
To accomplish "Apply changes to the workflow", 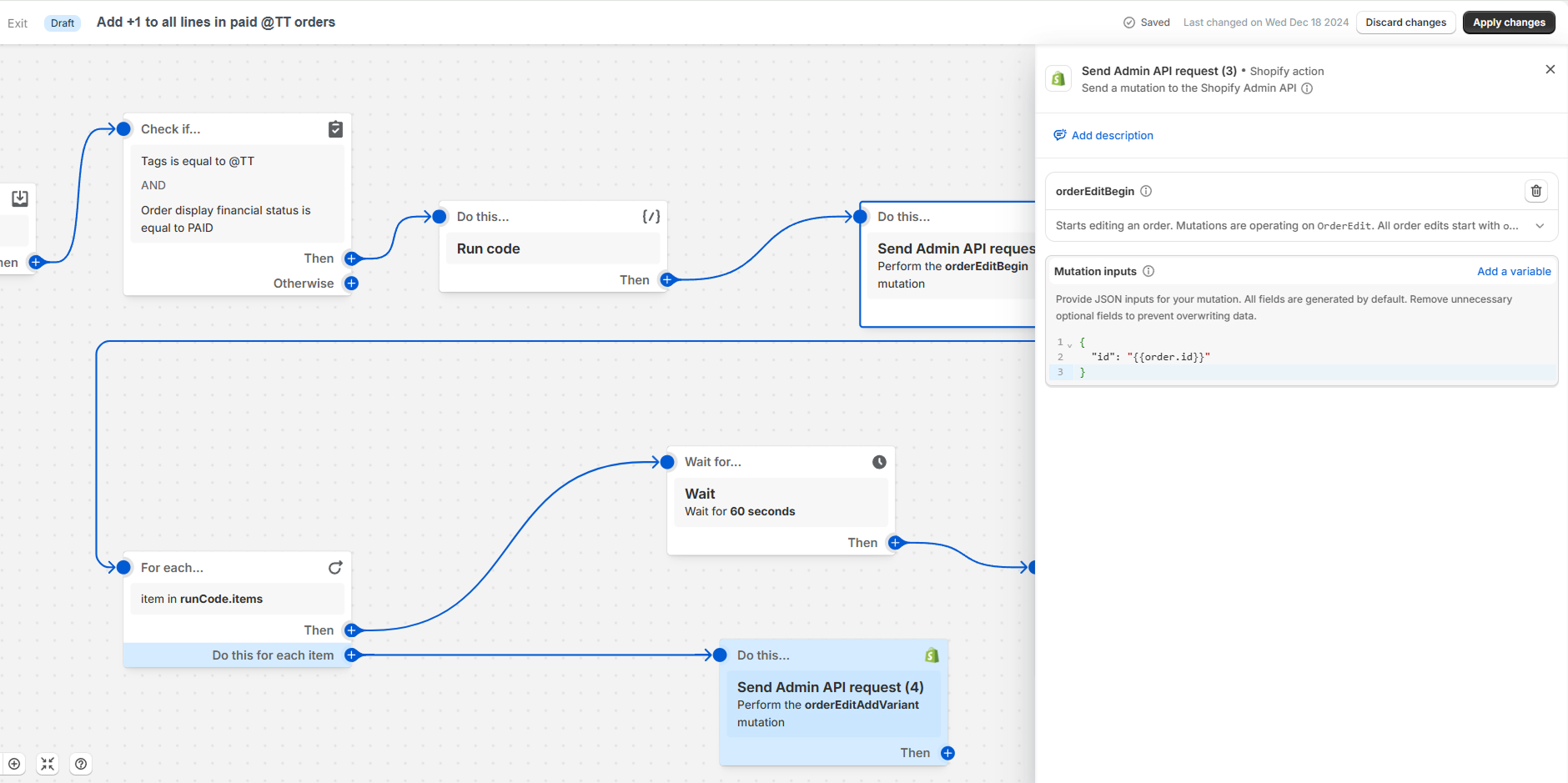I will (x=1508, y=22).
